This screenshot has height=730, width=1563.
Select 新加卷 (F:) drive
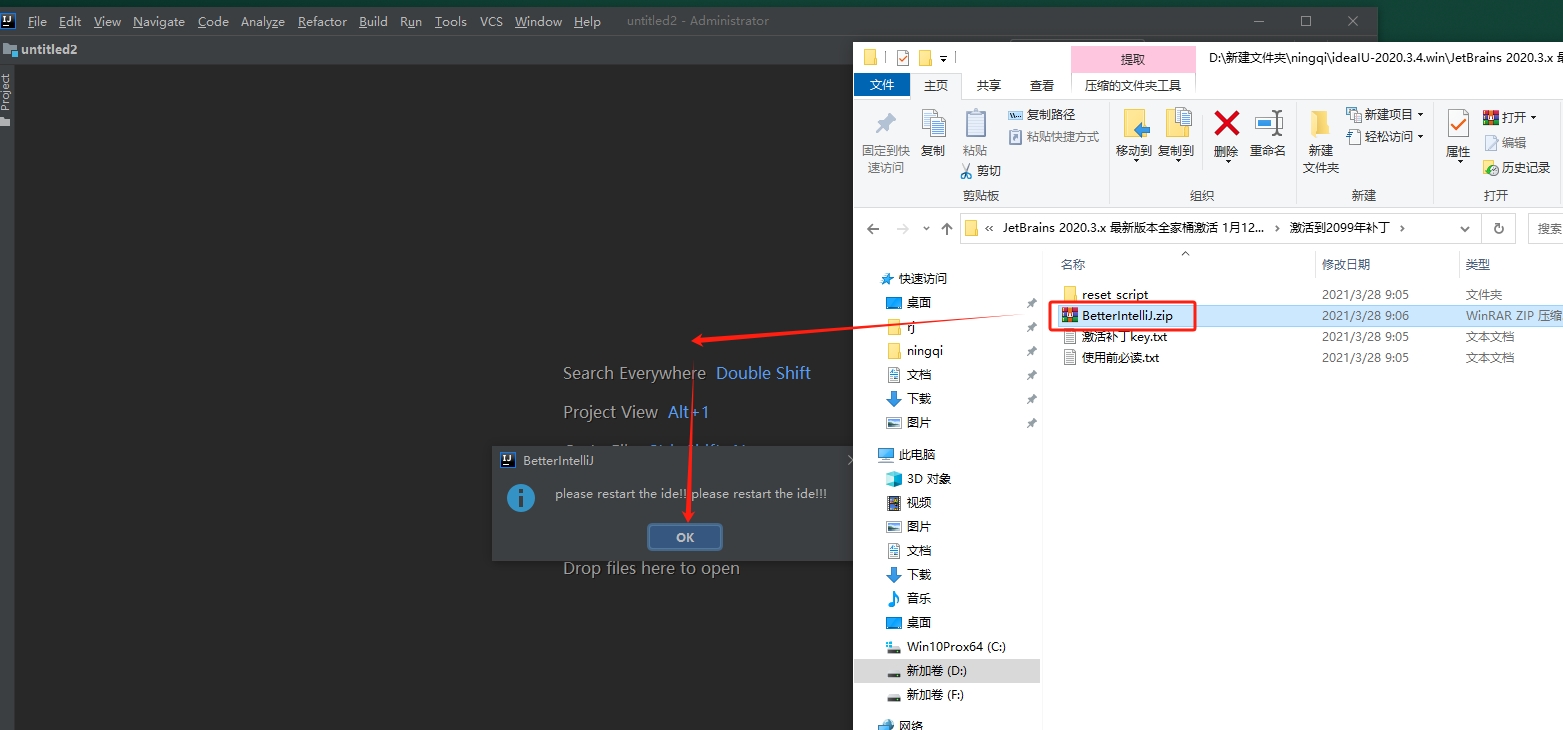[935, 694]
